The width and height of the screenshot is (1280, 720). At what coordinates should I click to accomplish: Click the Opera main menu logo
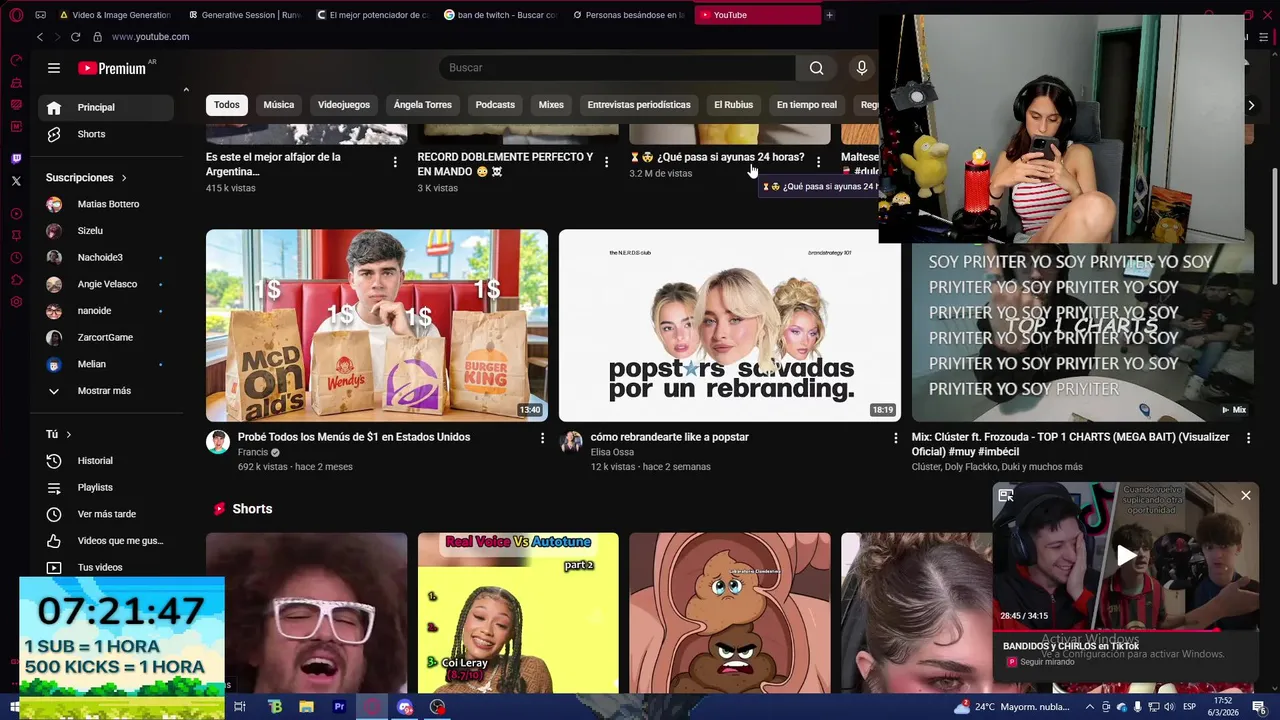(16, 15)
